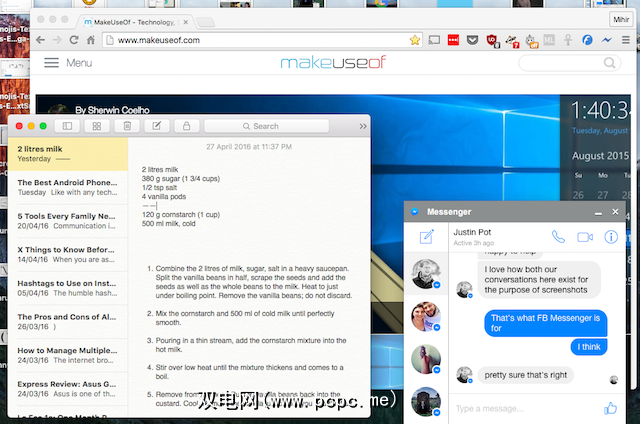The height and width of the screenshot is (424, 640).
Task: Open the notes grid view
Action: (96, 126)
